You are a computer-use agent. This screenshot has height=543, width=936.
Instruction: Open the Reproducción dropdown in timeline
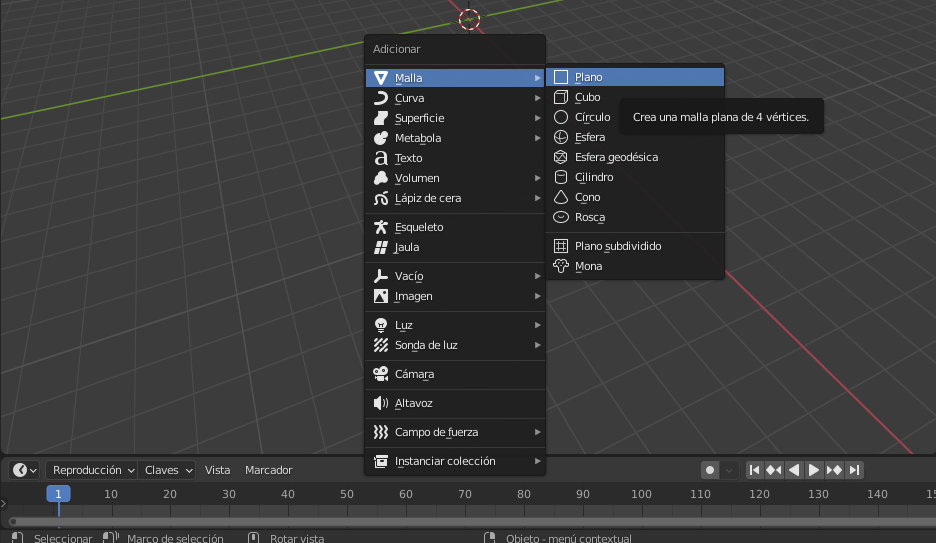pyautogui.click(x=93, y=470)
